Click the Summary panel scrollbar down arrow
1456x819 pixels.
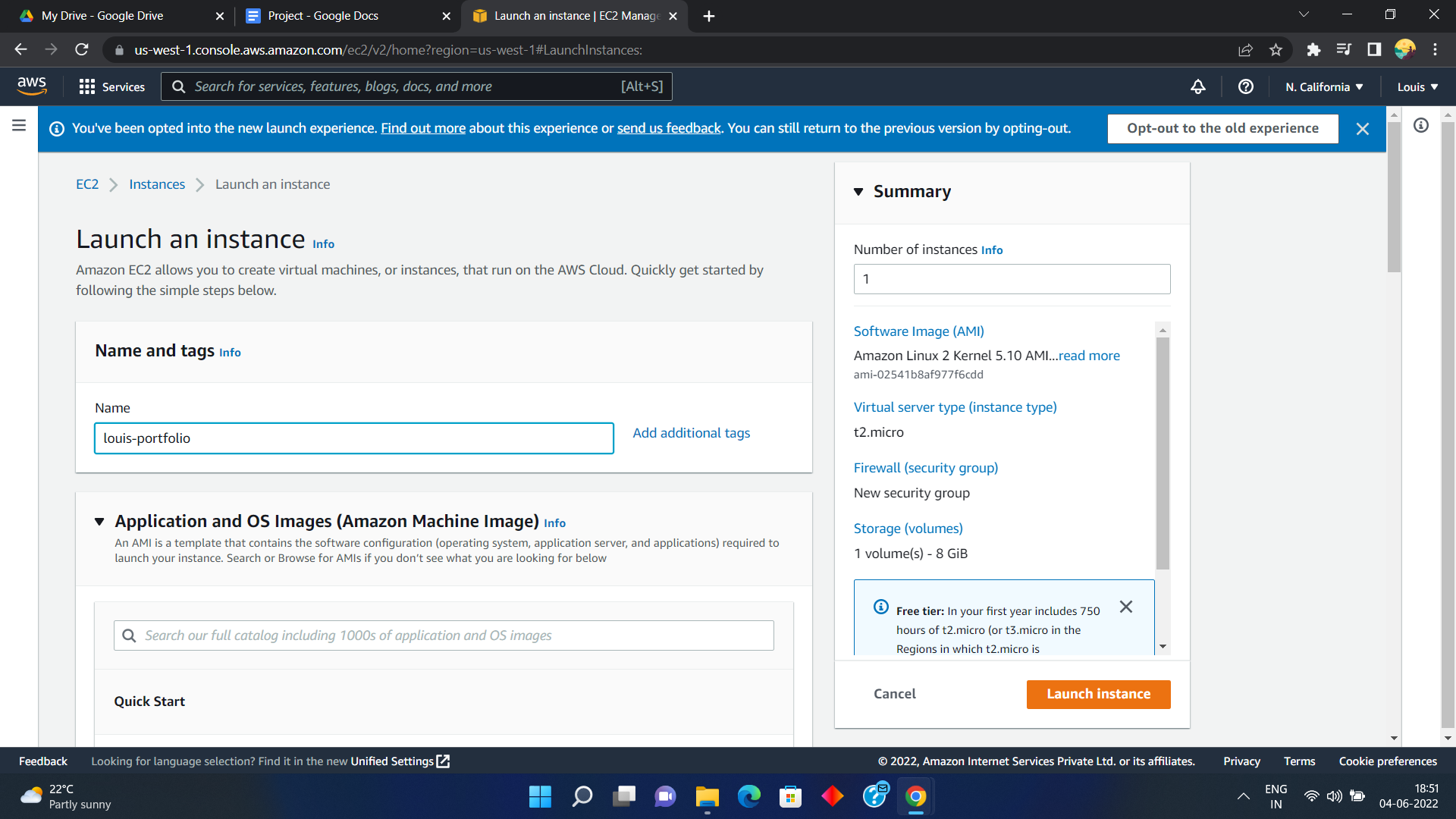1163,647
